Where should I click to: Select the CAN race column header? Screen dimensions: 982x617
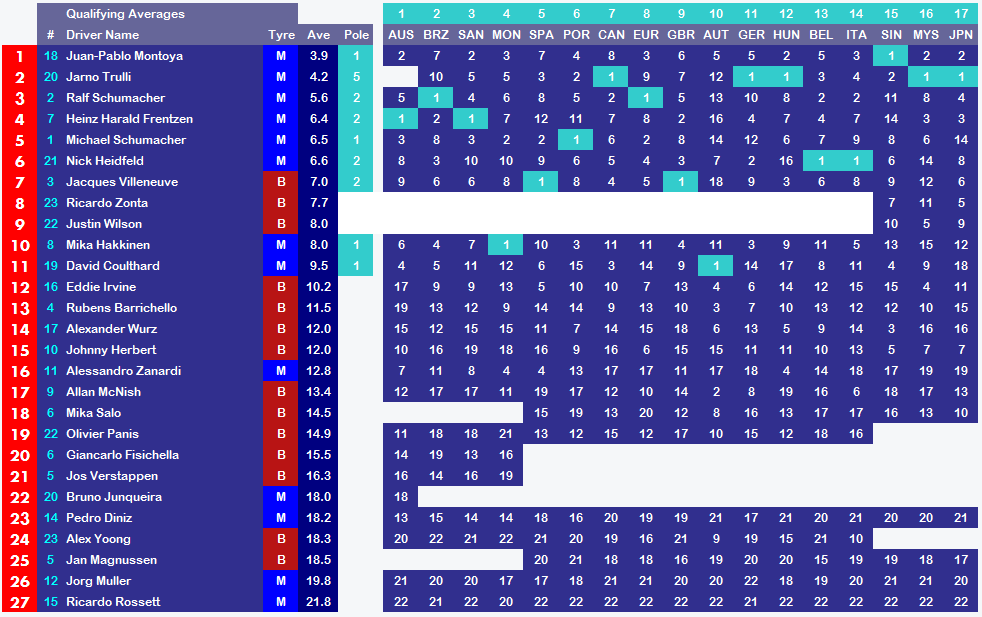(x=611, y=35)
